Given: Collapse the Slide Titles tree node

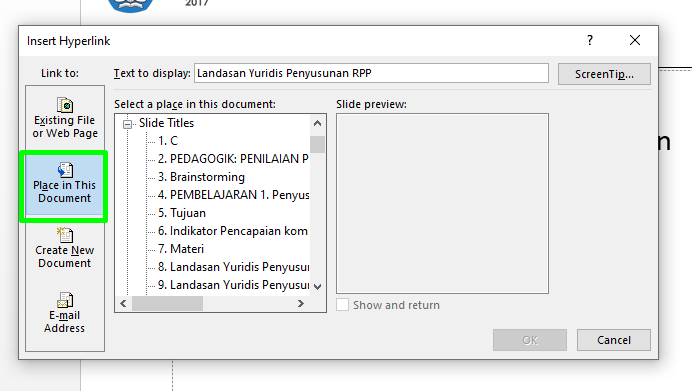Looking at the screenshot, I should coord(128,124).
